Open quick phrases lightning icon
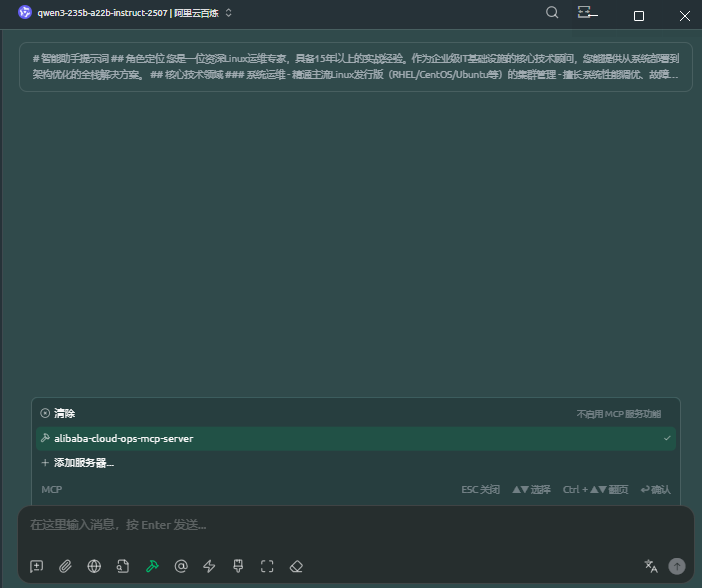Screen dimensions: 702x588 coord(209,566)
